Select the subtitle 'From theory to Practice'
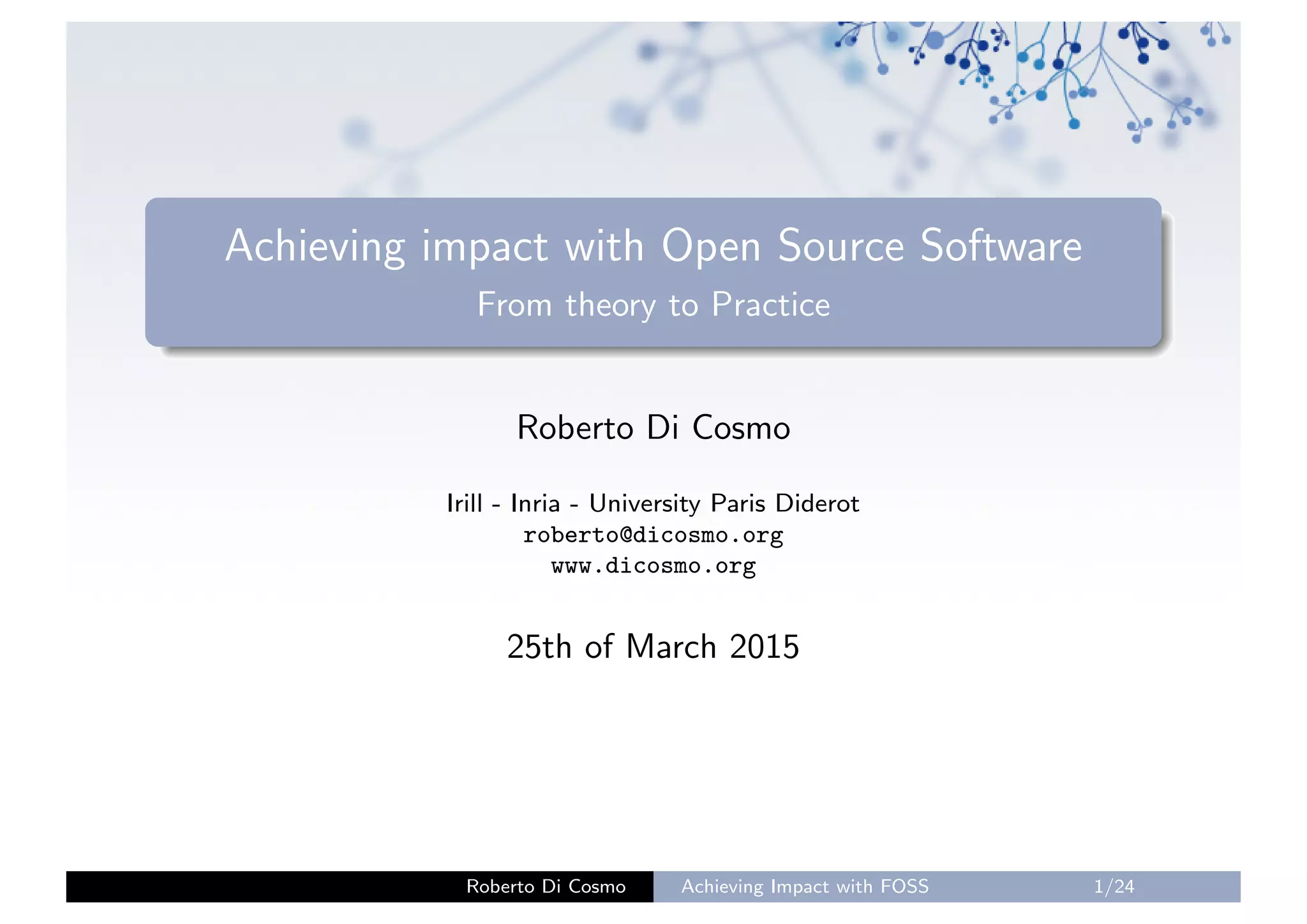Viewport: 1307px width, 924px height. (653, 304)
